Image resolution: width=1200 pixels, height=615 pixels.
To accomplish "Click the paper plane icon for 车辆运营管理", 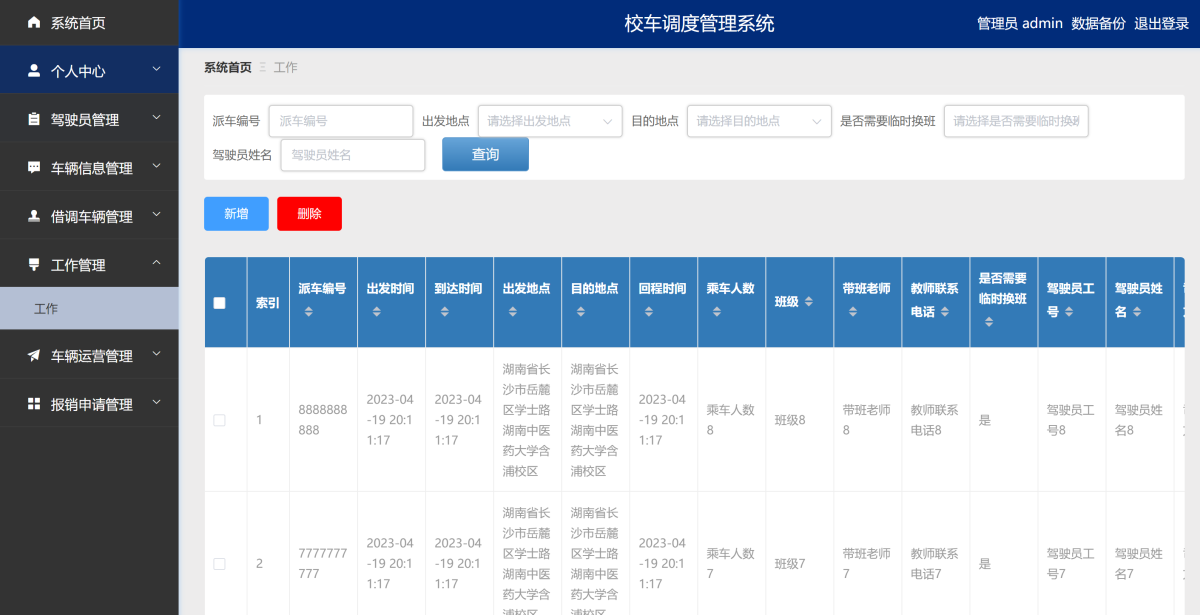I will [34, 356].
